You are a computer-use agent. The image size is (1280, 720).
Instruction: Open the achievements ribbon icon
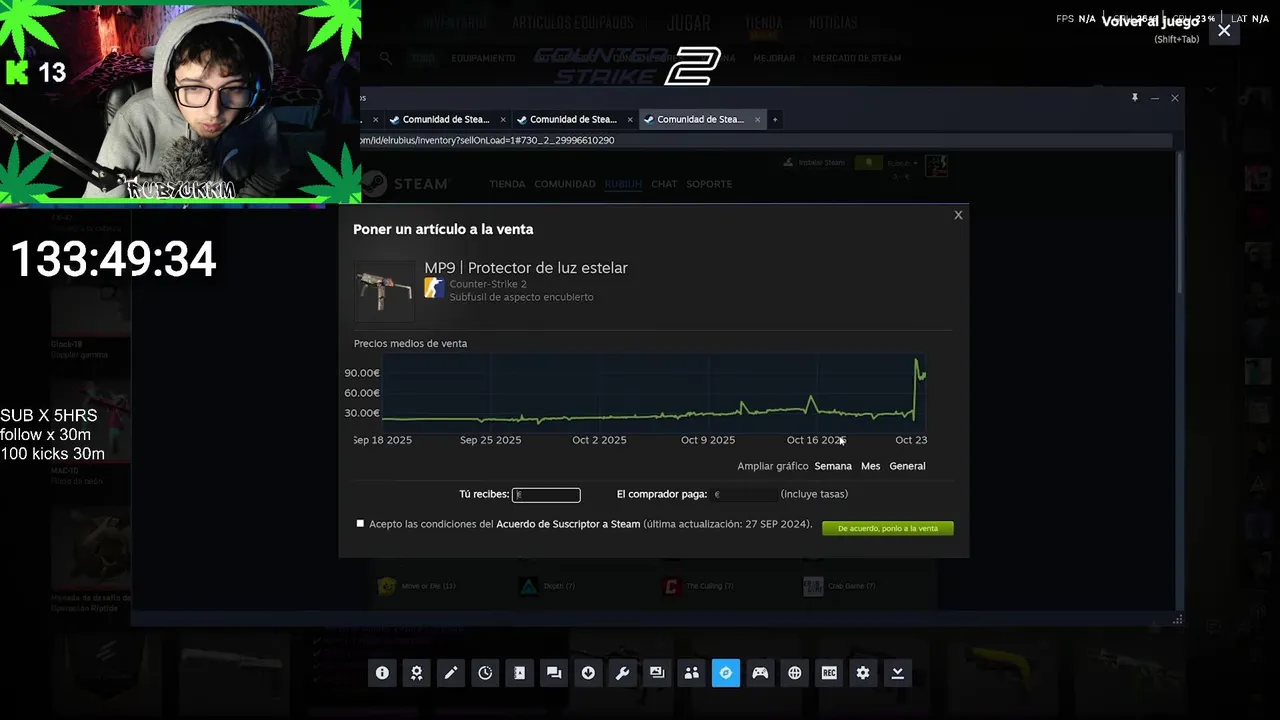click(x=417, y=673)
